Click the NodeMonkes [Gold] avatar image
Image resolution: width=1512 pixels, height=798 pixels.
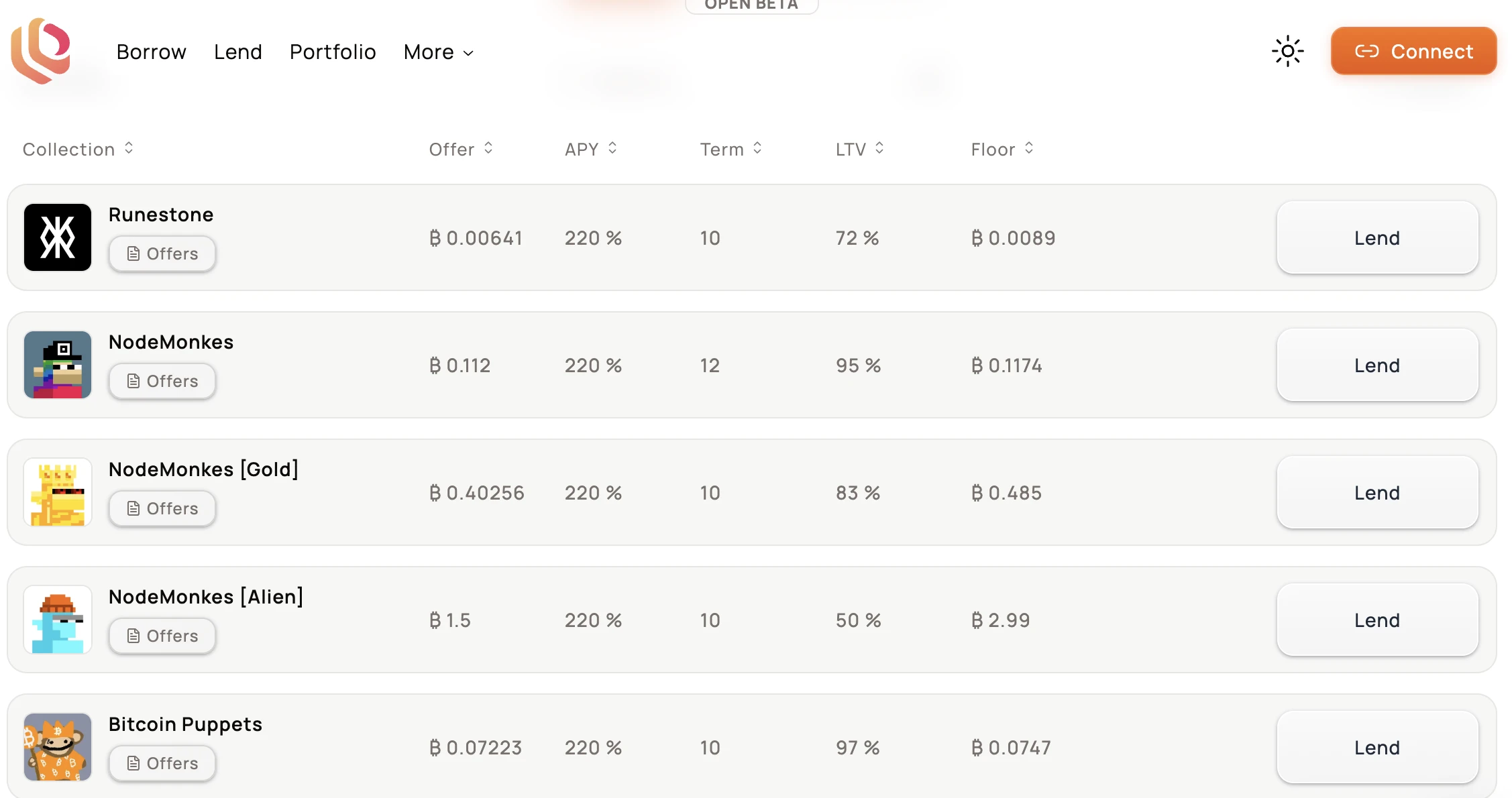(x=58, y=492)
